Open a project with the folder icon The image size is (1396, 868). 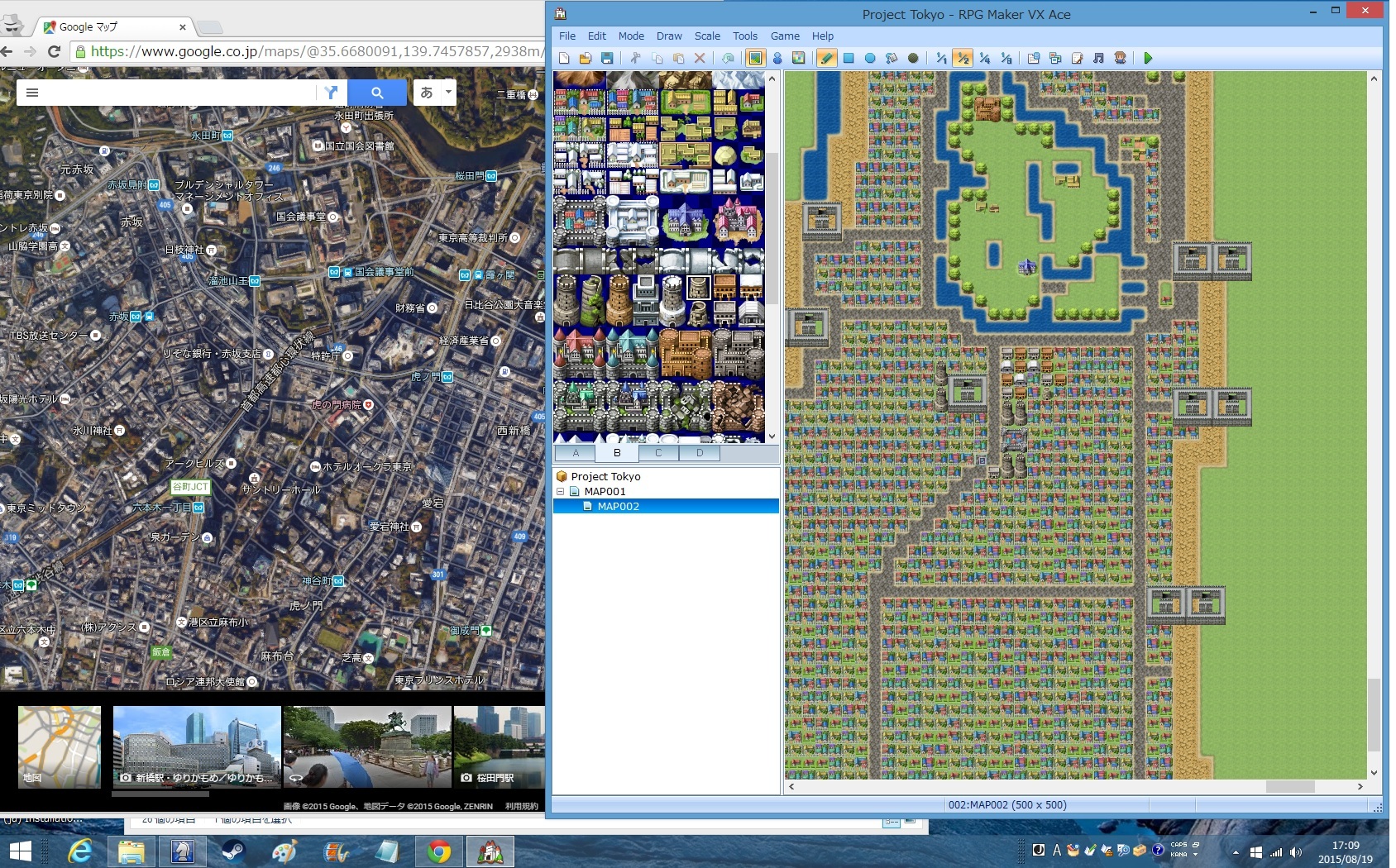coord(586,58)
